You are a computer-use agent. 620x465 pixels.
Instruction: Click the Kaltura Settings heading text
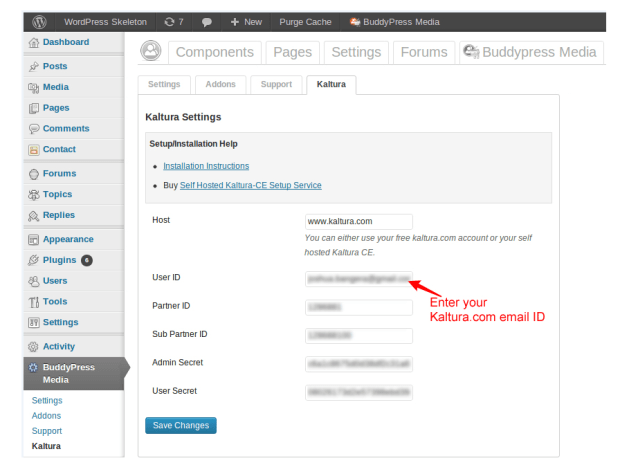click(183, 117)
